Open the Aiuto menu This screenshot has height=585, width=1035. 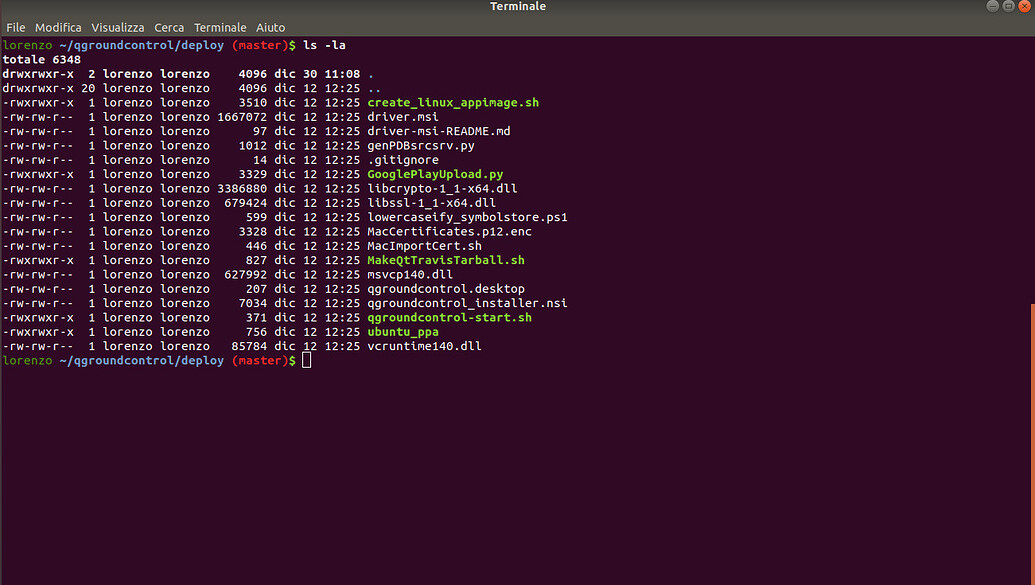(x=270, y=27)
